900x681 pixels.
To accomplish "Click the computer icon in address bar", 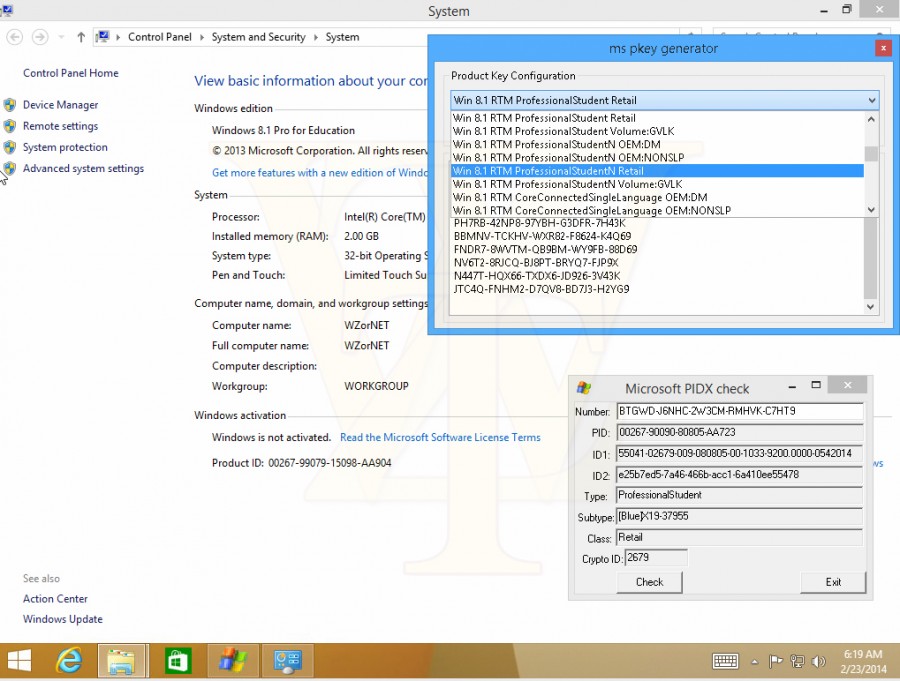I will (x=103, y=37).
